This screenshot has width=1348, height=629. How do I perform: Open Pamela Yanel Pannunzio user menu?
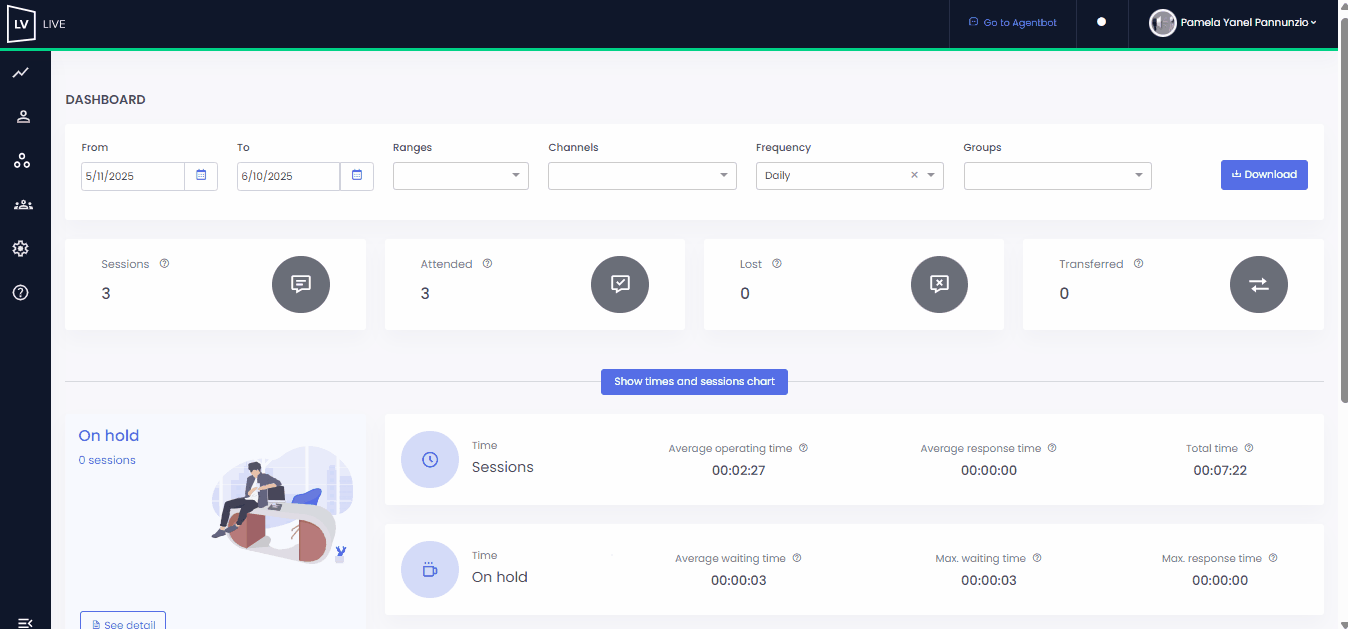[x=1233, y=22]
